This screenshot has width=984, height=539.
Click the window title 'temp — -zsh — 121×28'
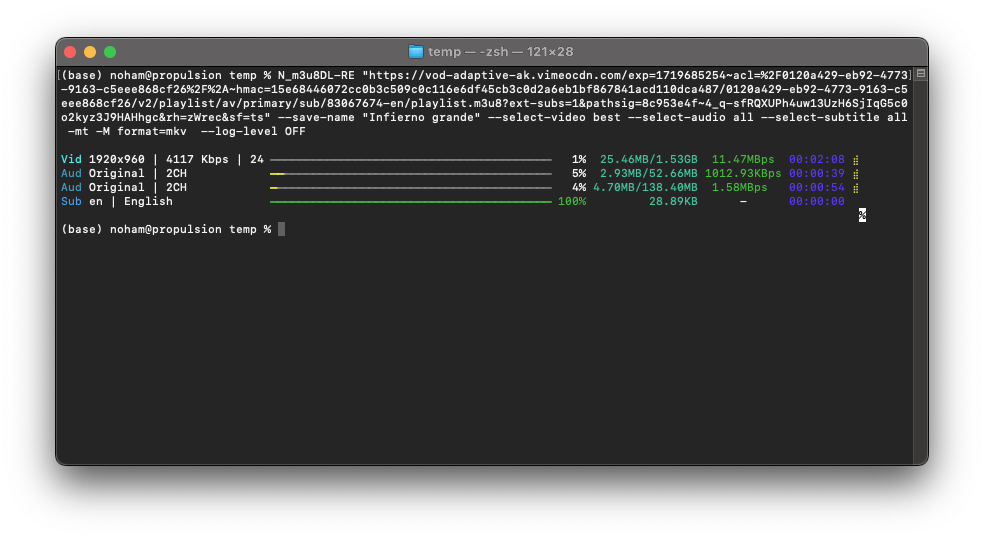(x=500, y=52)
